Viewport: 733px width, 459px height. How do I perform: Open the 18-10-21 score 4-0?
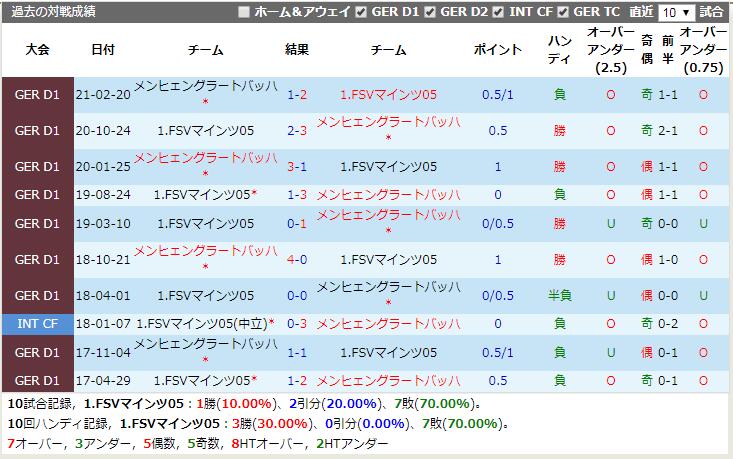click(297, 260)
